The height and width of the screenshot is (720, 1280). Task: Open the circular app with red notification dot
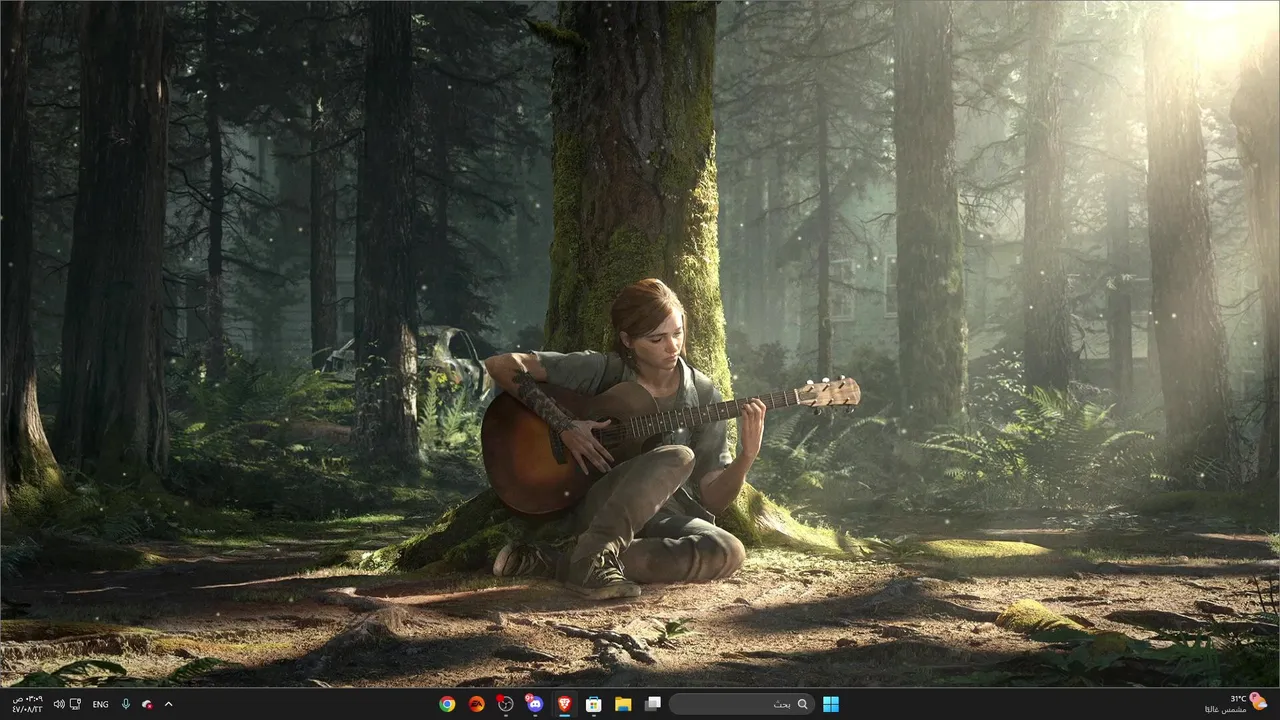(x=505, y=704)
